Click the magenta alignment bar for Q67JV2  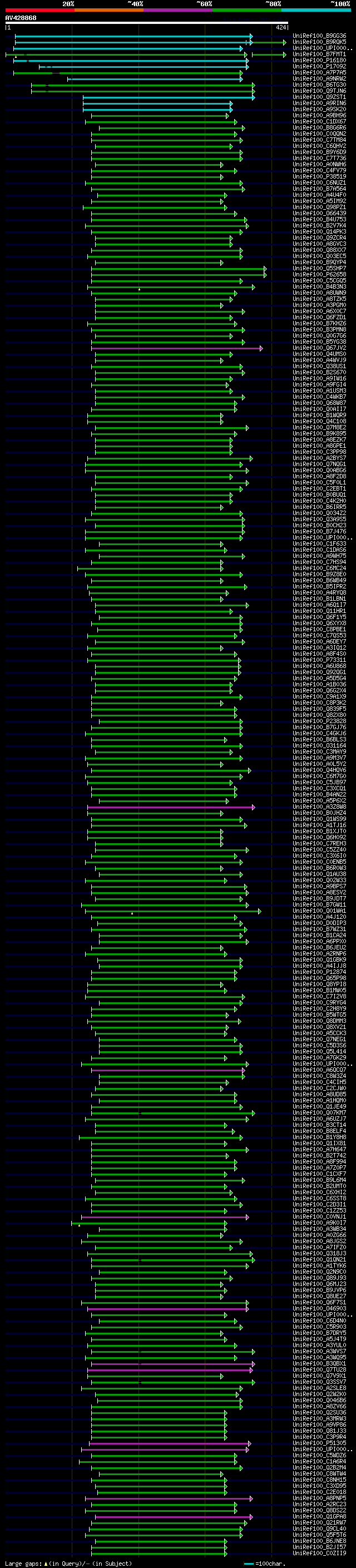click(x=177, y=348)
